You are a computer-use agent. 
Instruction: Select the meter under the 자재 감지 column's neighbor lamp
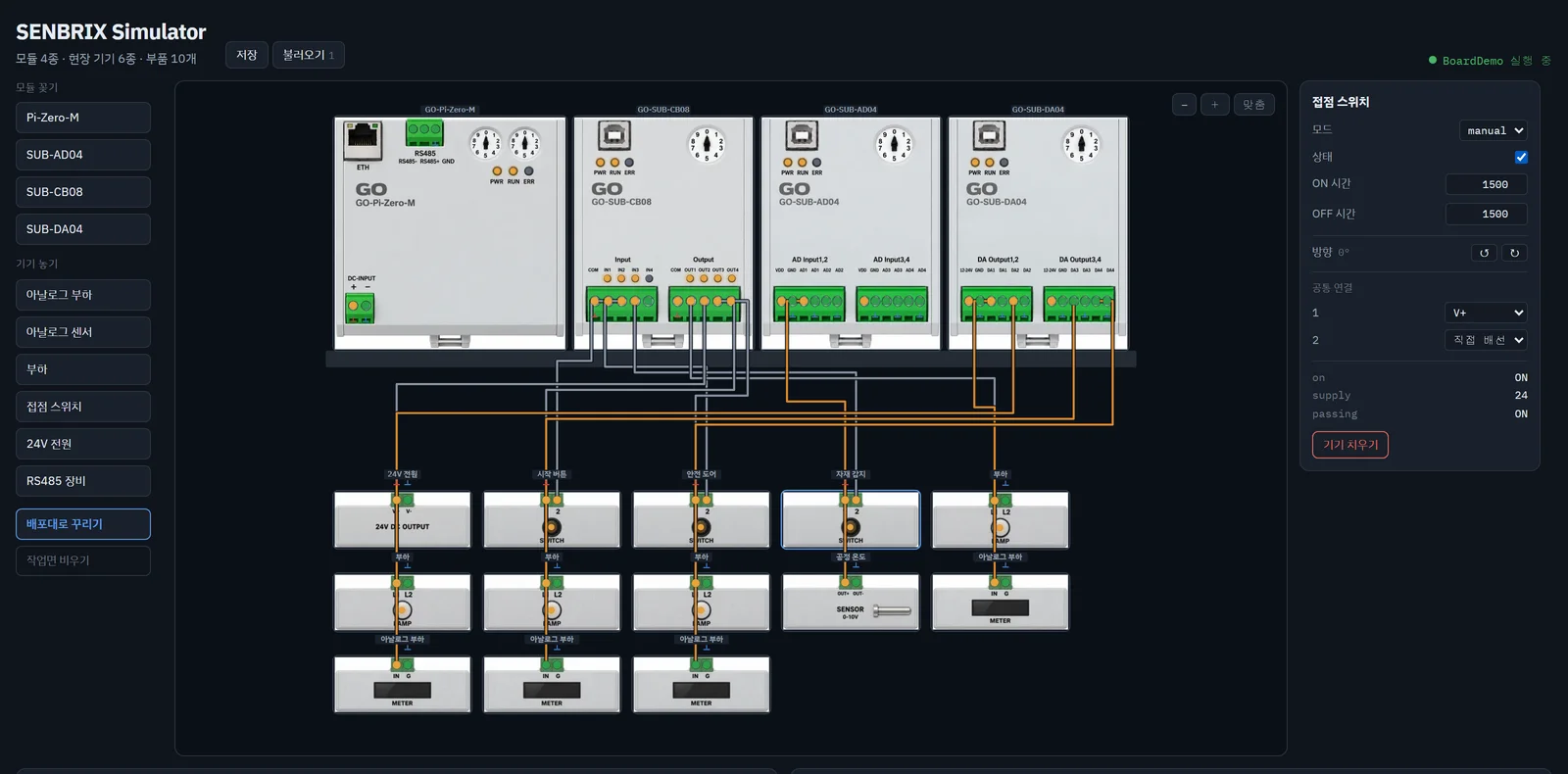coord(1001,603)
